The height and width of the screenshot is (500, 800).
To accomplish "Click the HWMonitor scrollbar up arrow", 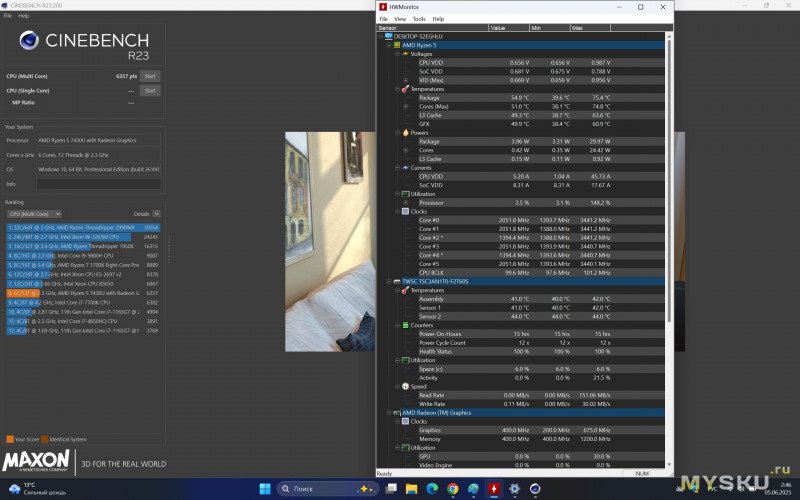I will [x=669, y=36].
